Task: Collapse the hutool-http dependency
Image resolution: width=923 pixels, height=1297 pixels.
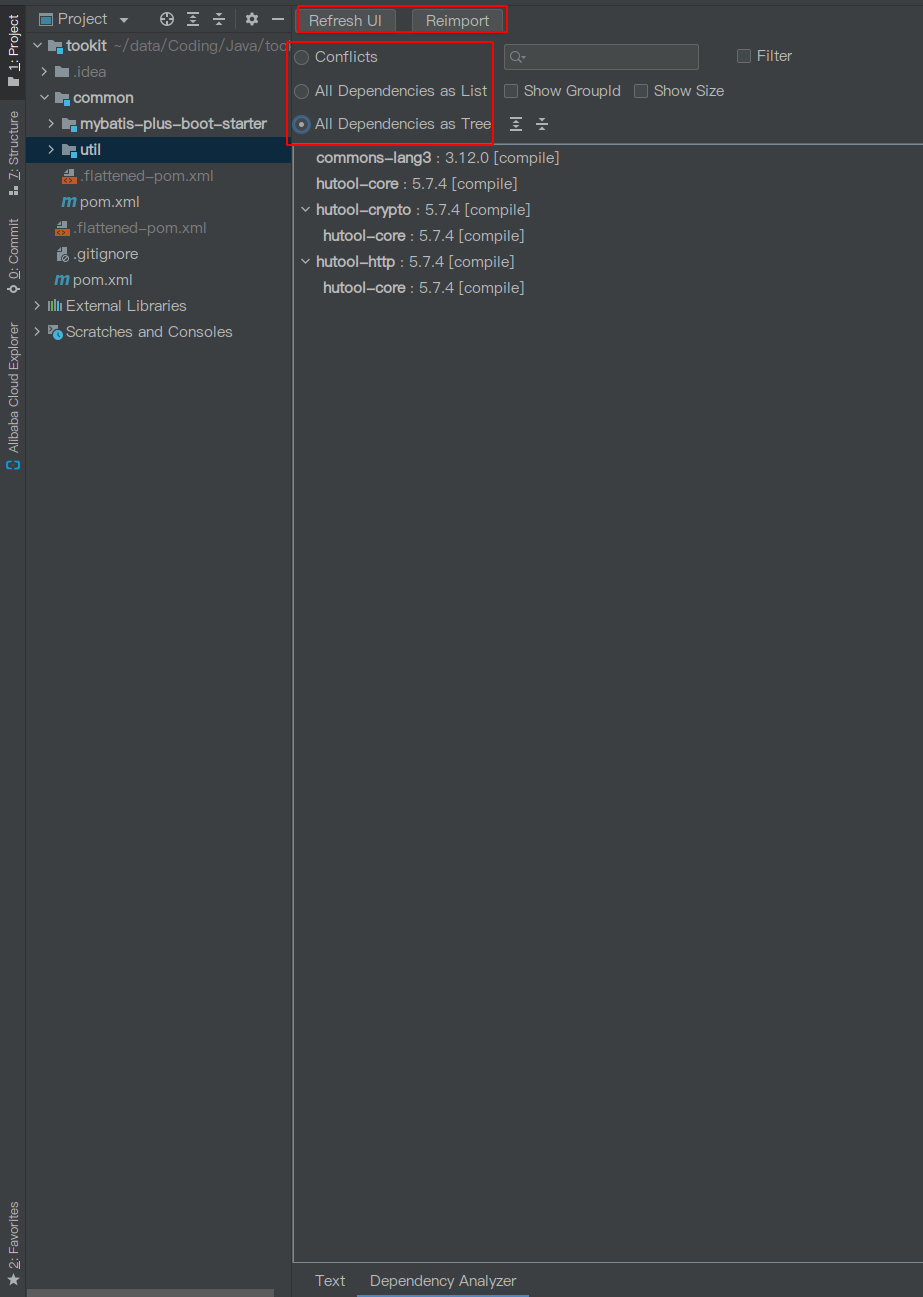Action: point(305,262)
